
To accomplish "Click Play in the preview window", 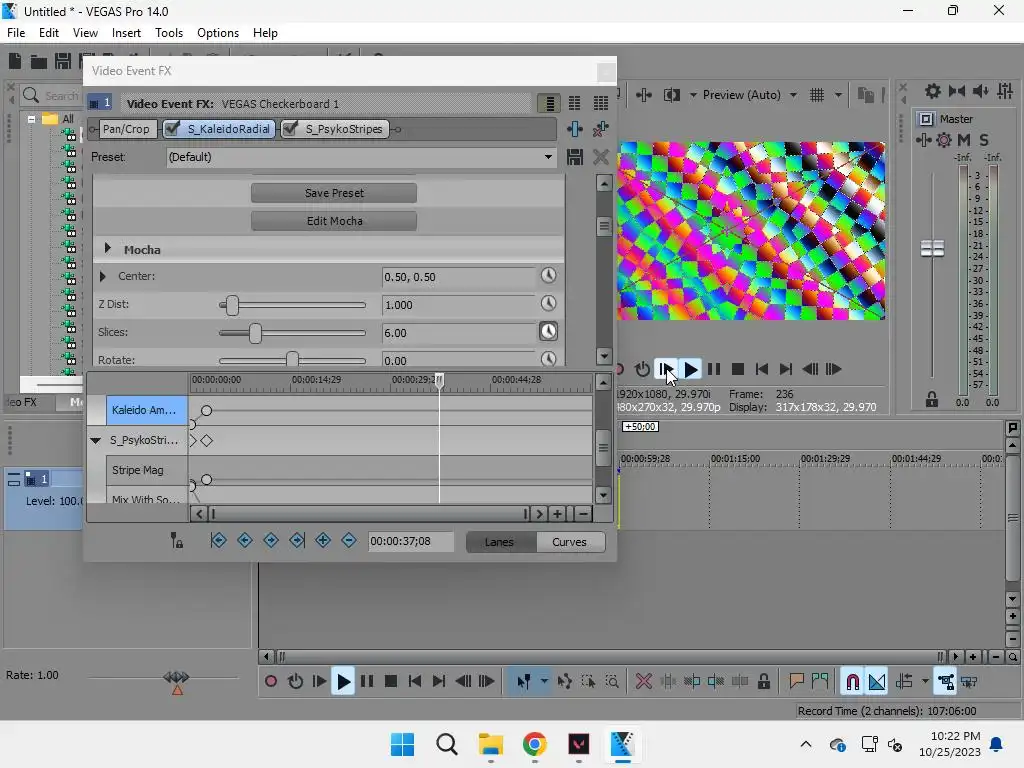I will (690, 370).
